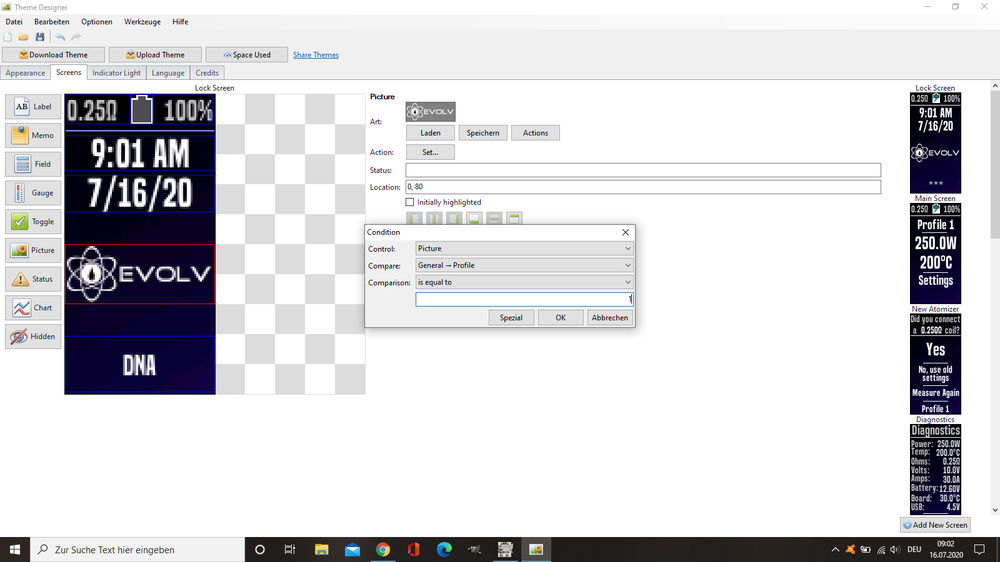Select the Main Screen thumbnail

[x=935, y=253]
